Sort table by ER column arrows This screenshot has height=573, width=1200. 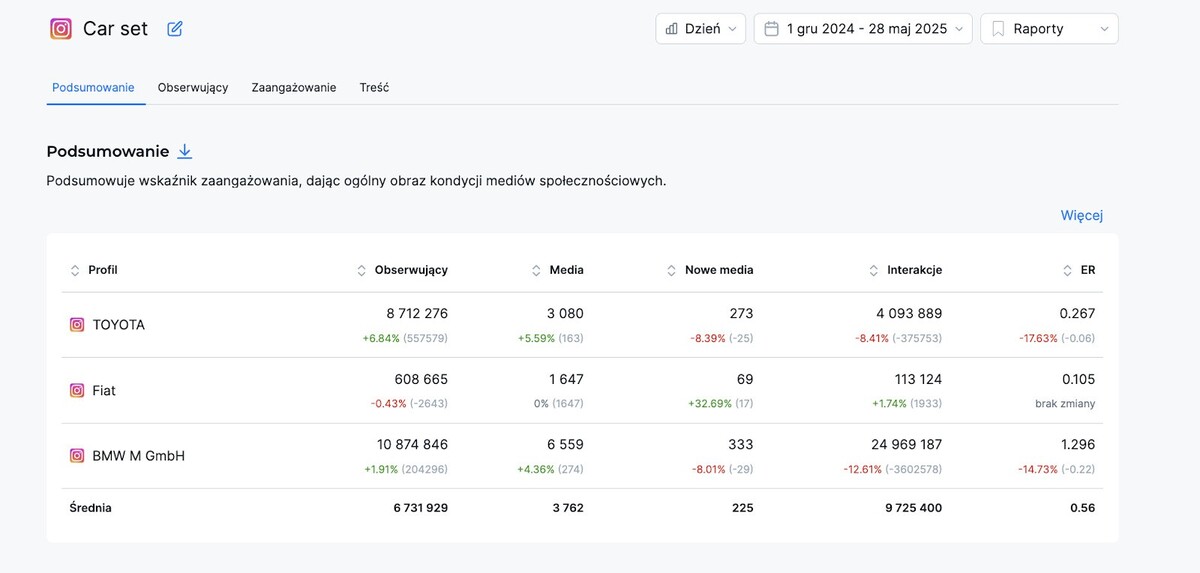tap(1068, 270)
